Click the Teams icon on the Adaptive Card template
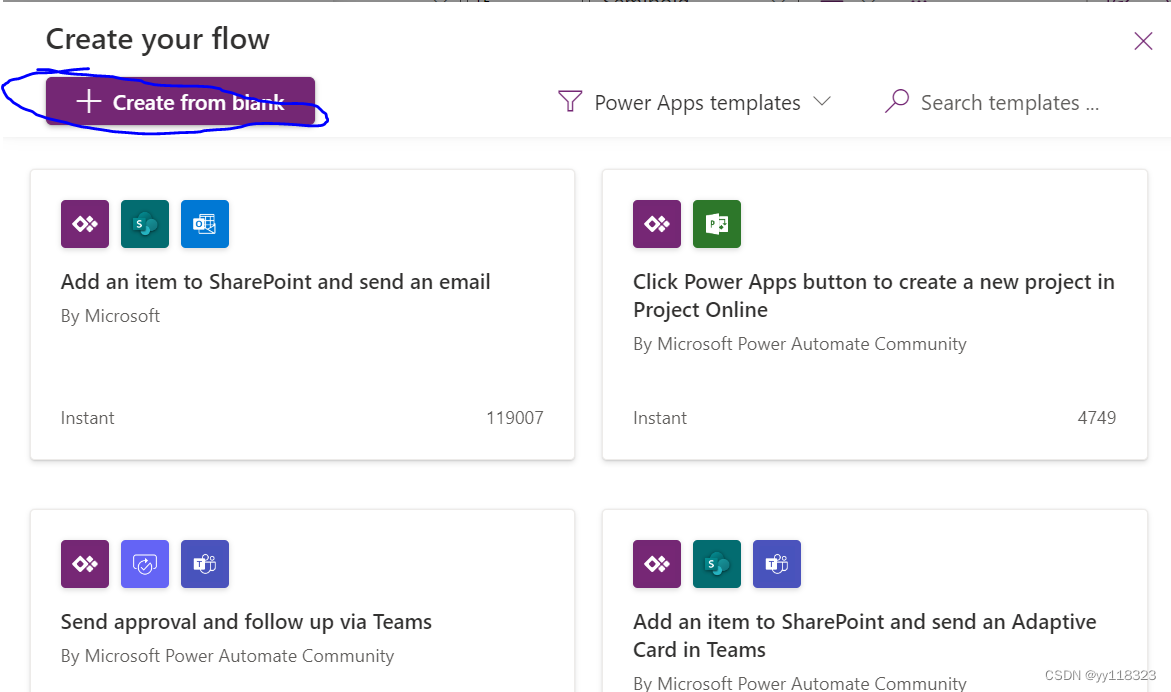Screen dimensions: 1171x692 tap(776, 563)
